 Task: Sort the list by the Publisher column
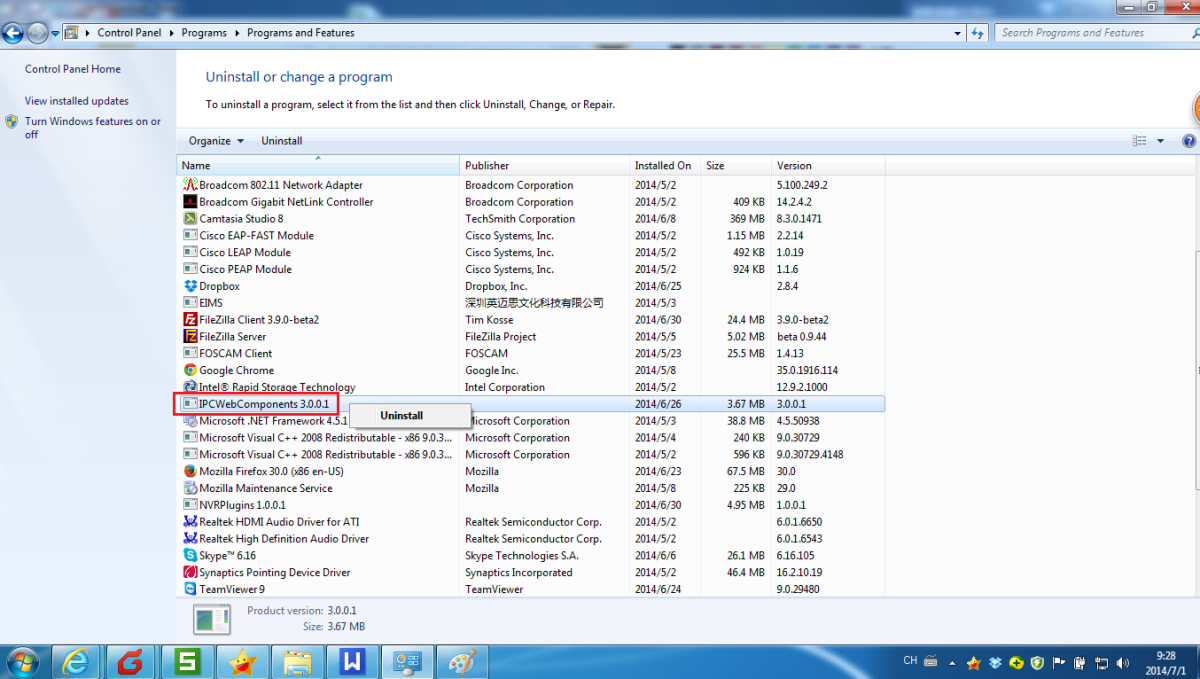coord(544,165)
